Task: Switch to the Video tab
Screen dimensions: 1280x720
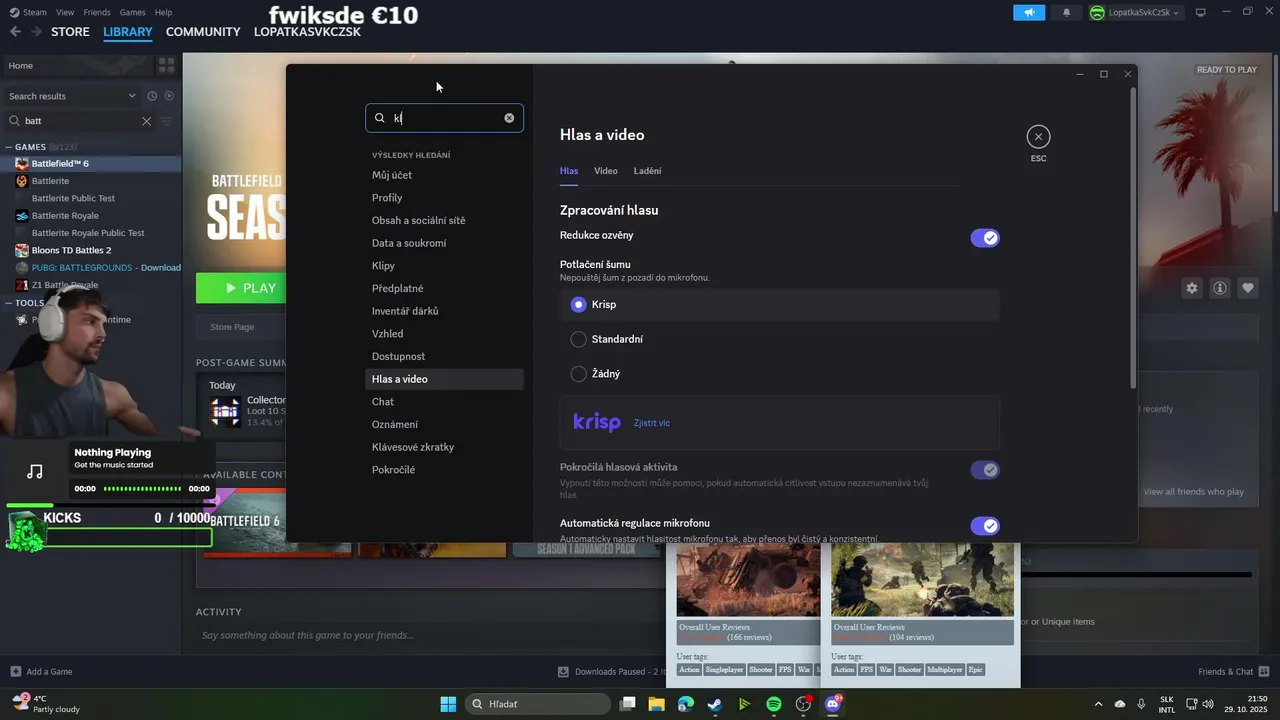Action: [x=606, y=171]
